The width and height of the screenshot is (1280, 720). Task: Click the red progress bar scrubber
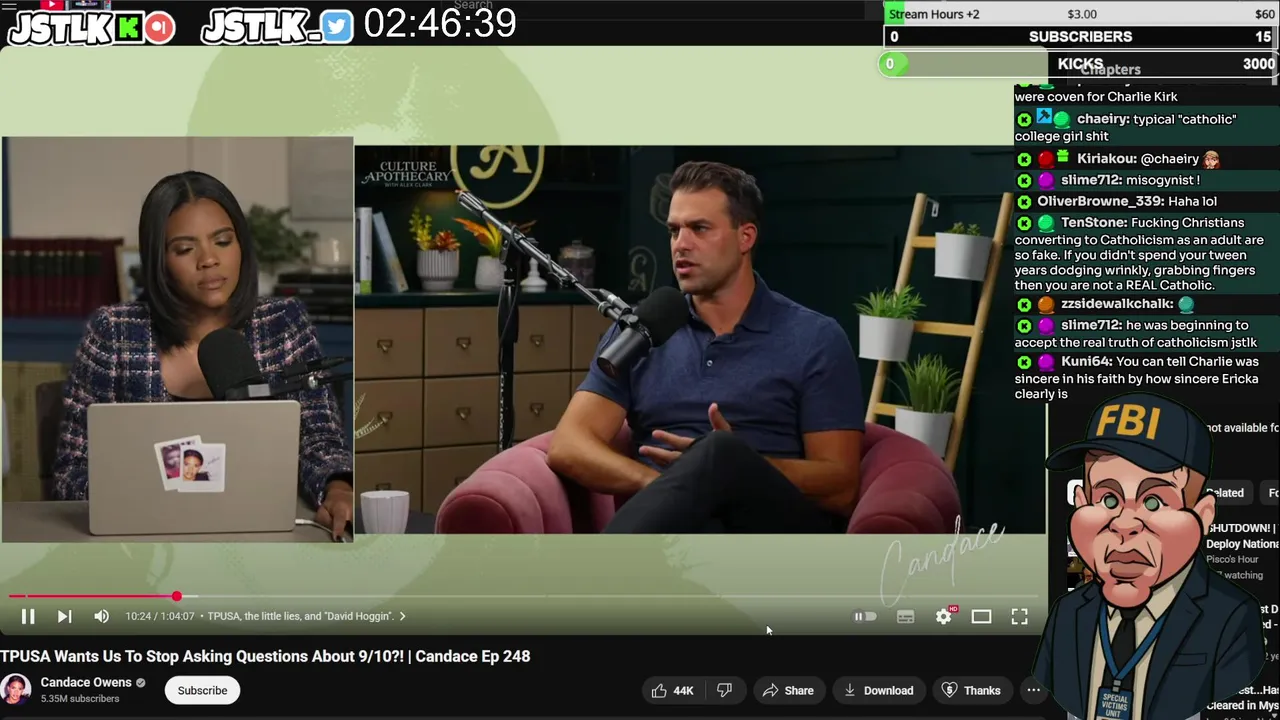pos(176,597)
